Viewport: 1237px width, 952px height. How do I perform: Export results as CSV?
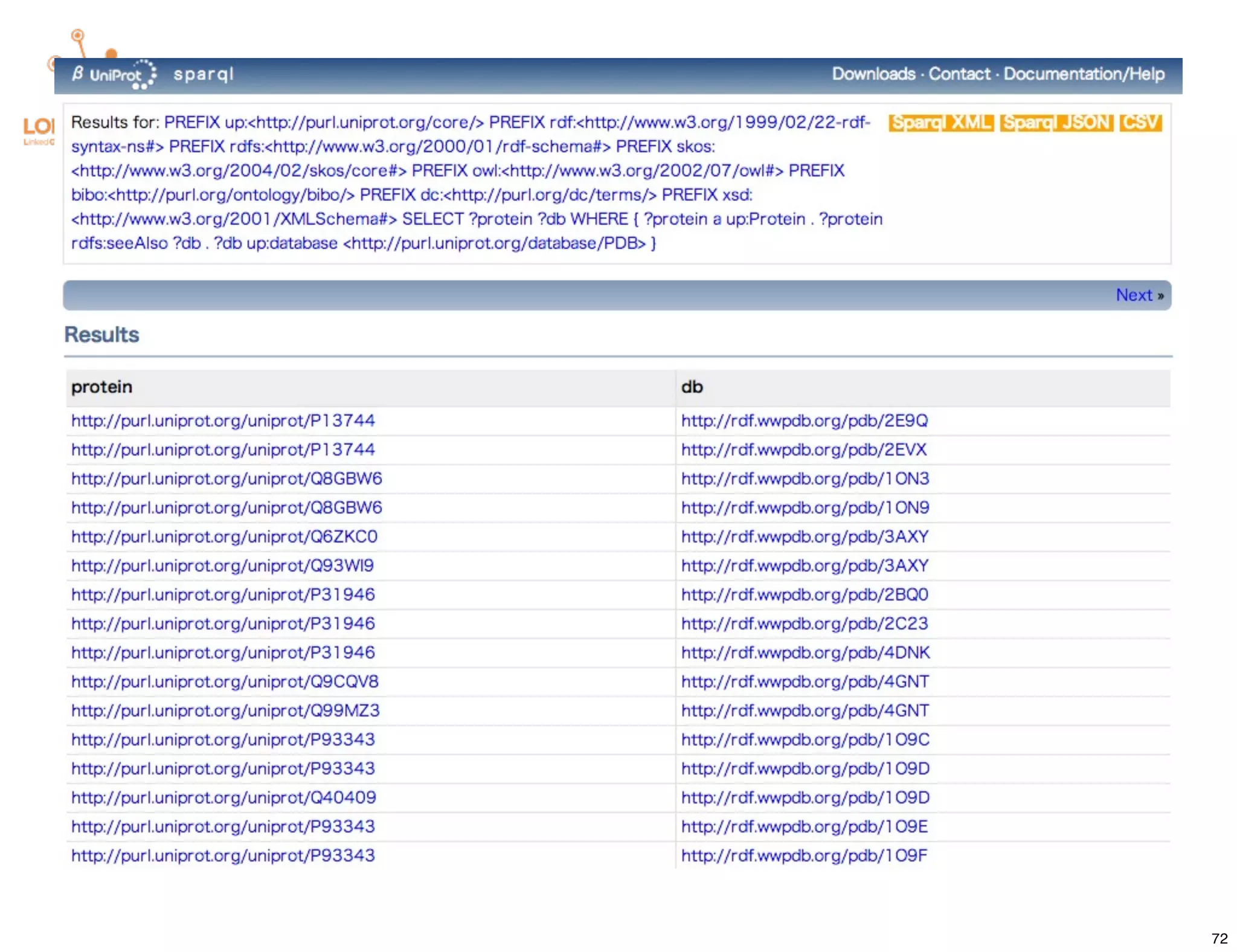pyautogui.click(x=1140, y=123)
